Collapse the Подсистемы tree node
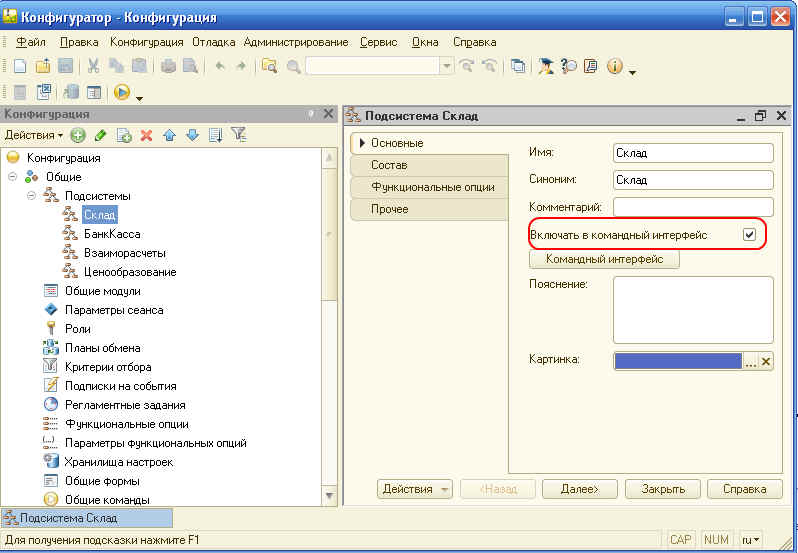This screenshot has height=553, width=798. pyautogui.click(x=32, y=196)
